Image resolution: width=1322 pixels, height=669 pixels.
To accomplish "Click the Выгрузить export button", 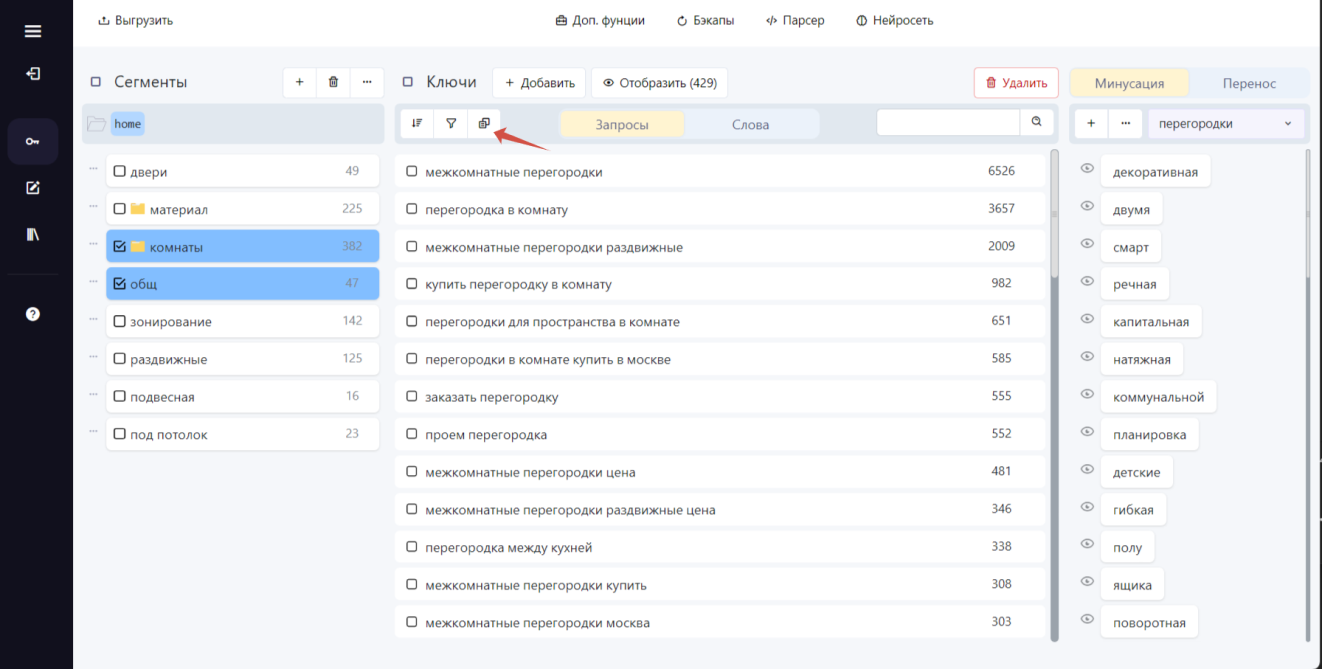I will coord(135,20).
